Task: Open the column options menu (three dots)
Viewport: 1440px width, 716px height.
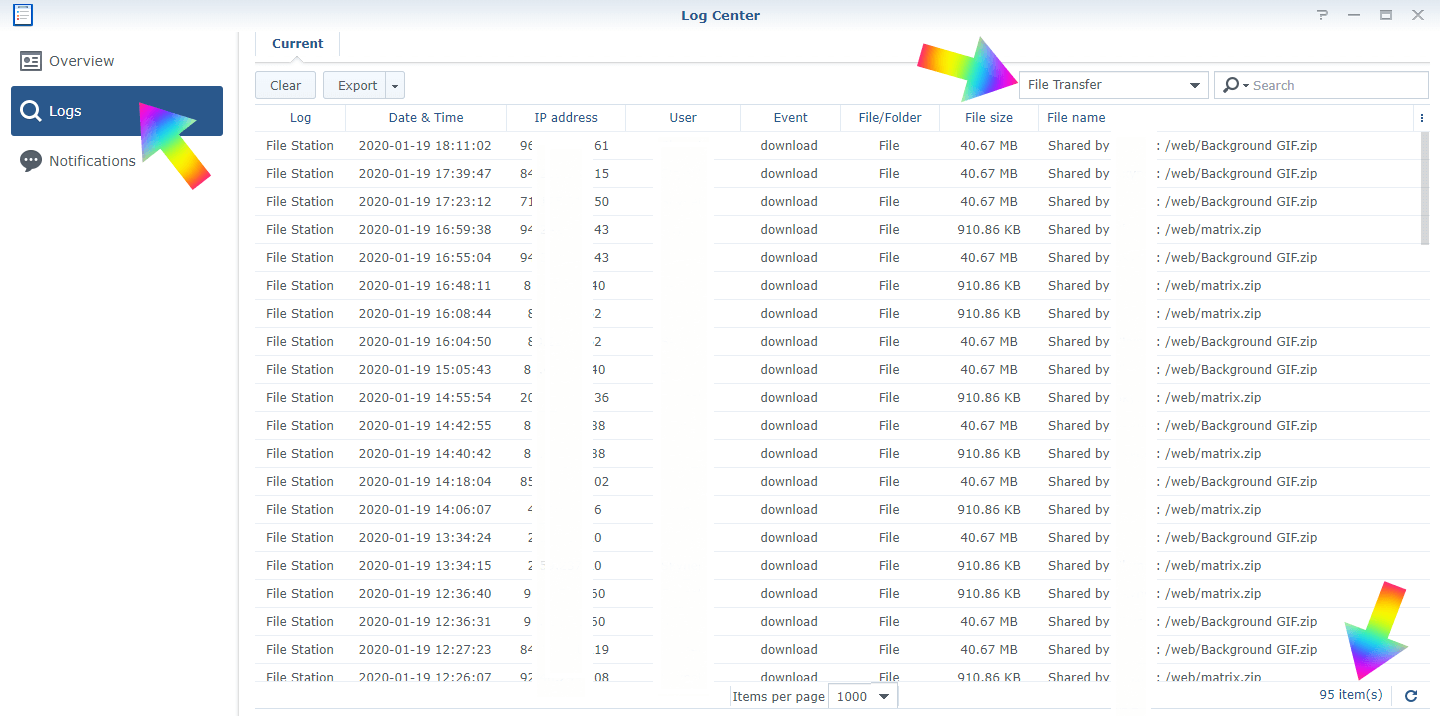Action: [x=1421, y=118]
